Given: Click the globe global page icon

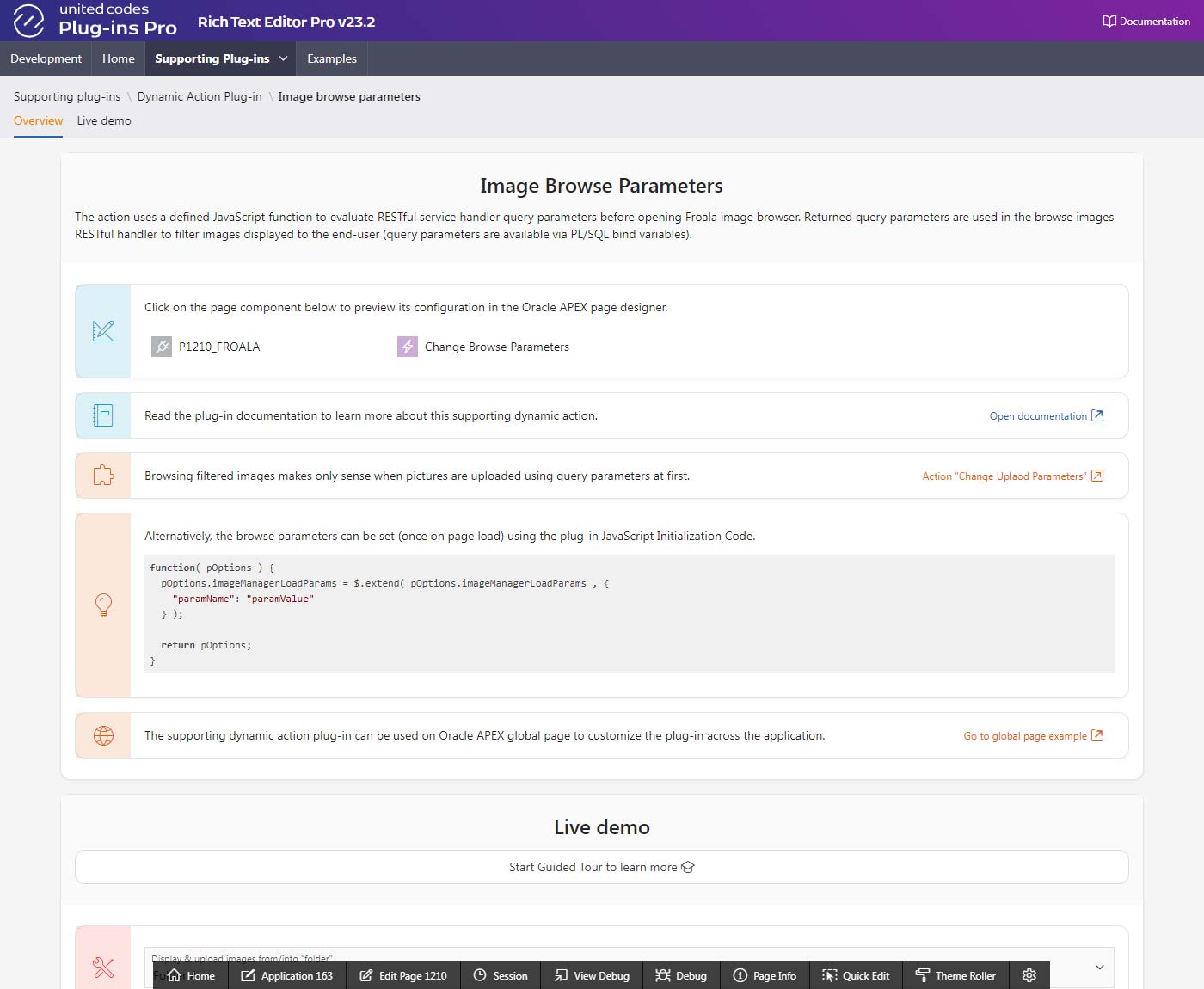Looking at the screenshot, I should 103,735.
